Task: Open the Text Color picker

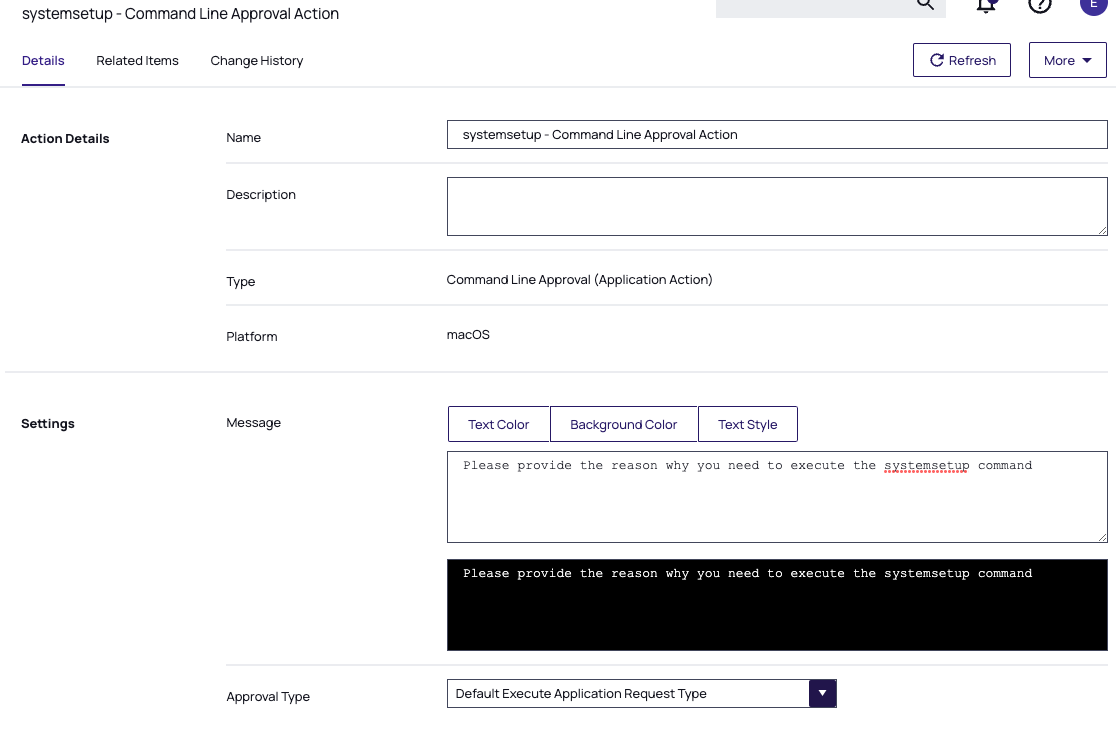Action: (x=498, y=424)
